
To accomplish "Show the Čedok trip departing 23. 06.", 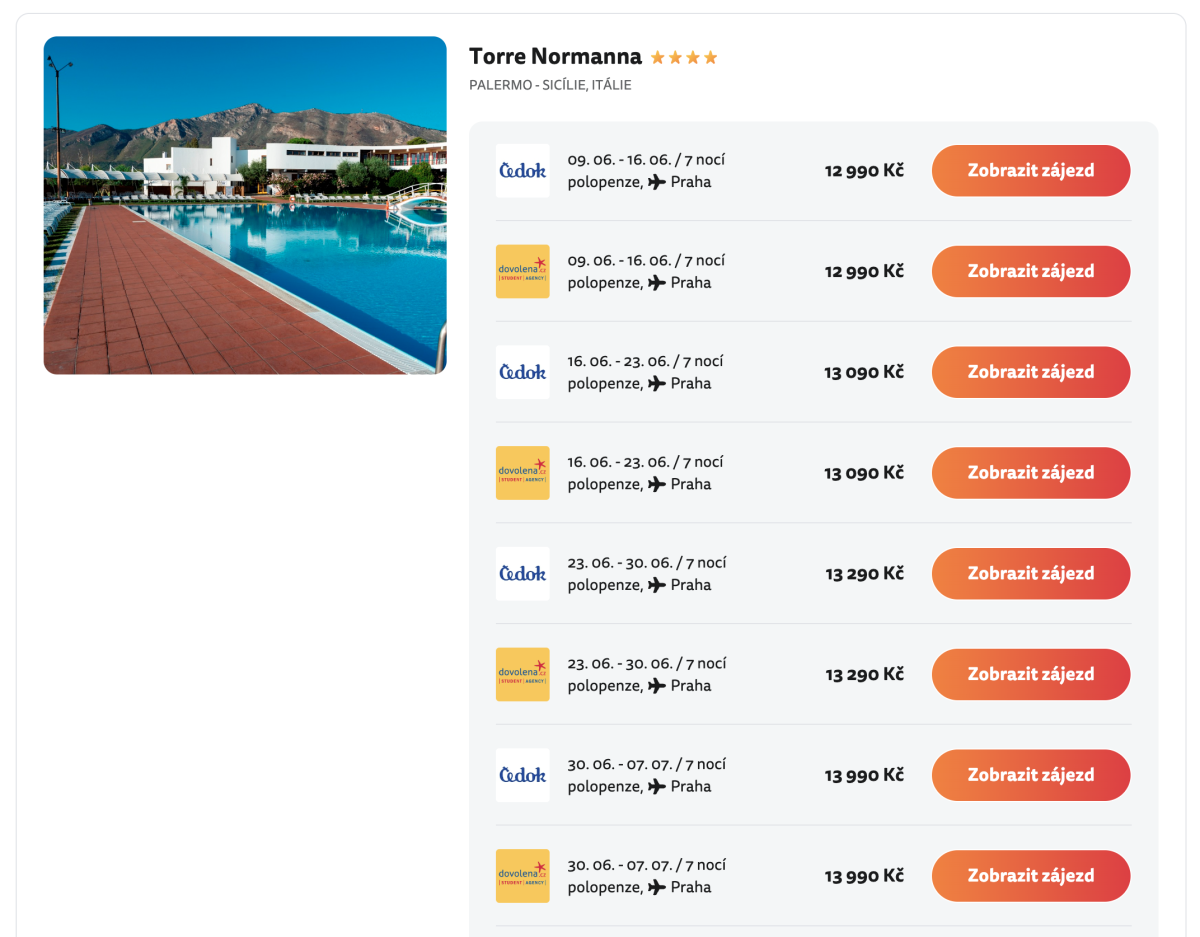I will point(1030,574).
